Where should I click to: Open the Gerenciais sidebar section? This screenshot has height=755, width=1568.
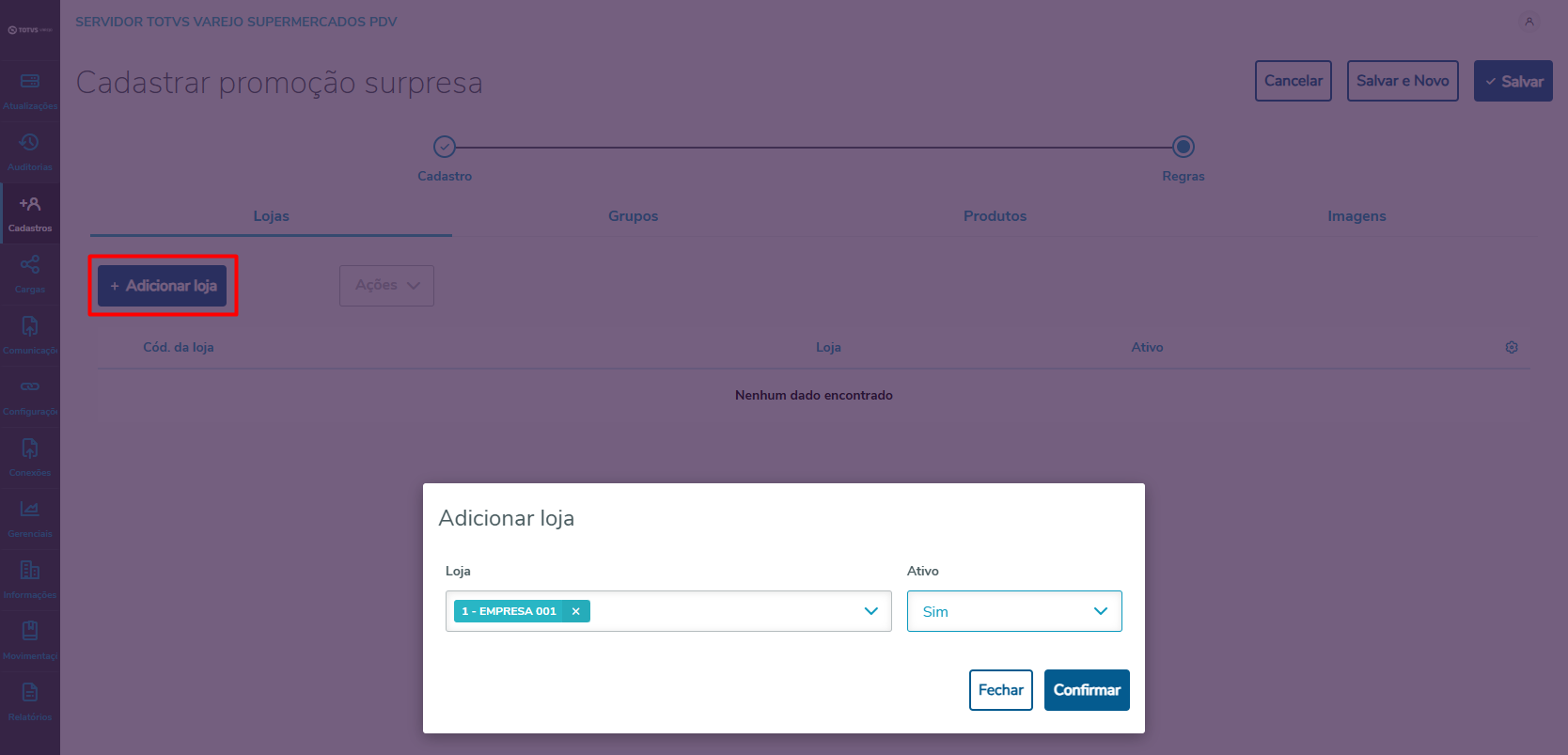click(x=30, y=520)
